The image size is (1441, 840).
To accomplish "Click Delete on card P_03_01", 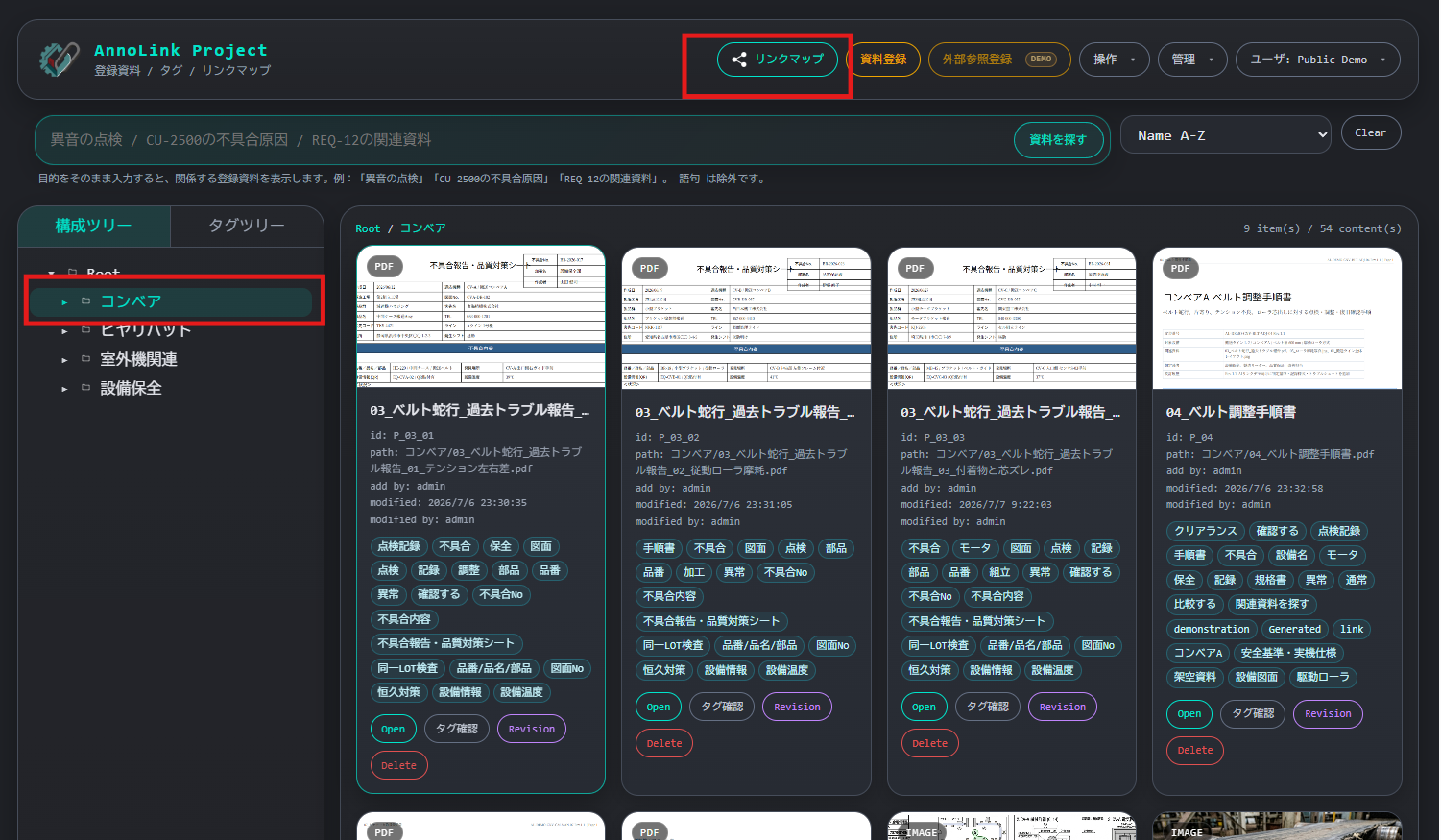I will click(x=399, y=766).
